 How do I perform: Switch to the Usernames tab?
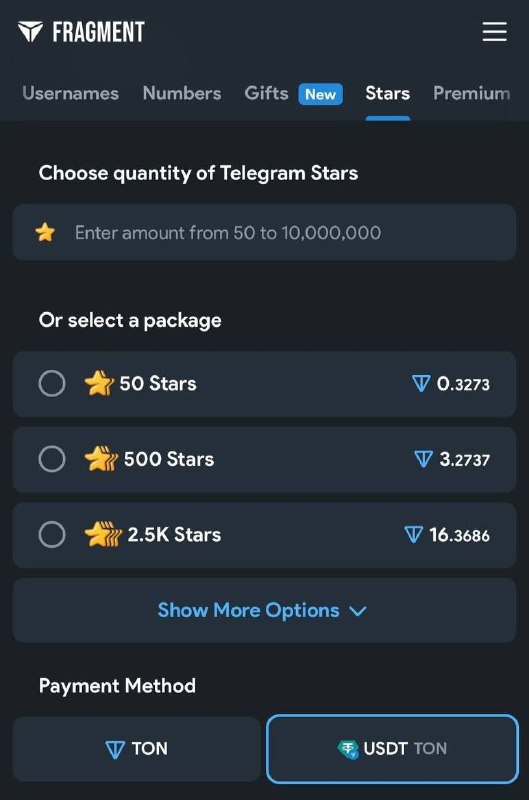click(x=70, y=93)
